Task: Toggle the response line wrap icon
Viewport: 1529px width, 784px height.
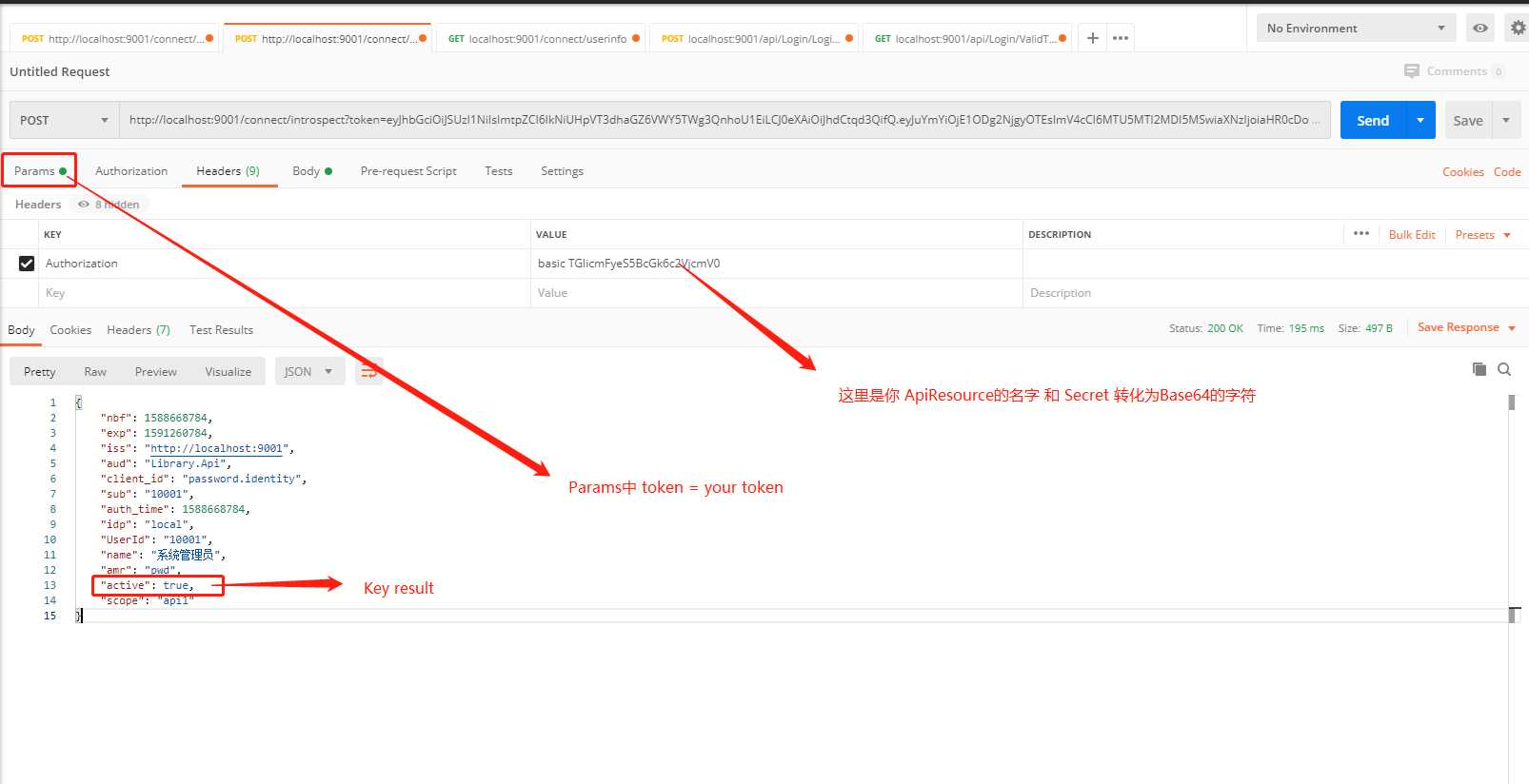Action: point(369,371)
